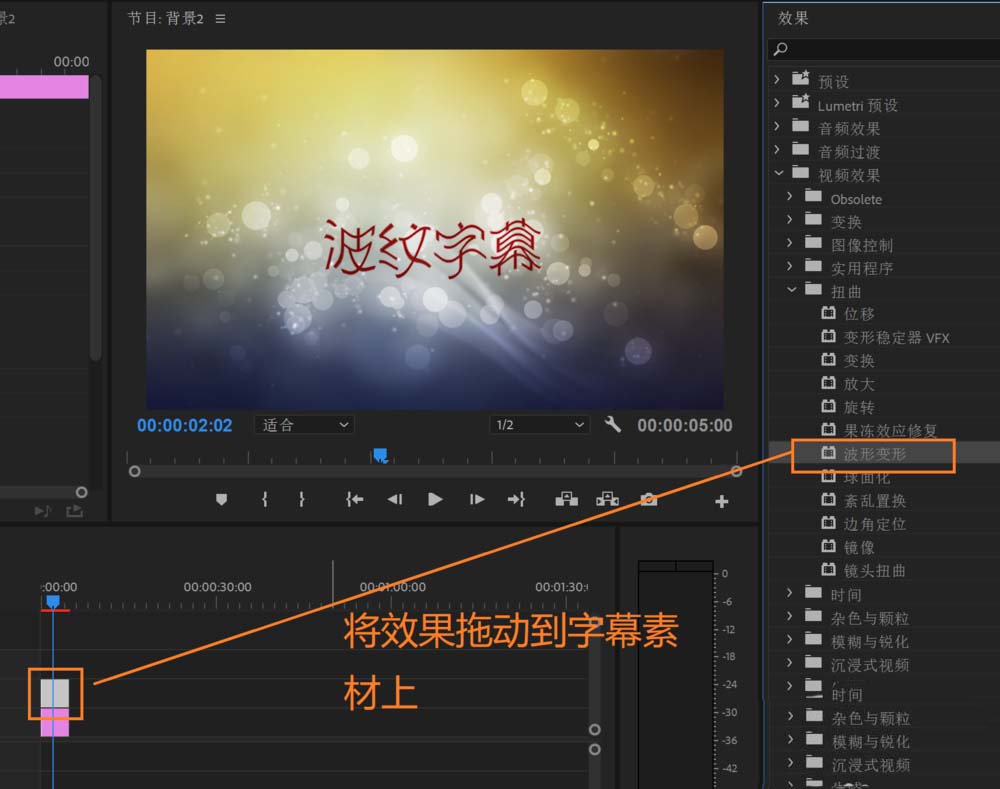The image size is (1000, 789).
Task: Open the 节目 panel menu icon
Action: (220, 19)
